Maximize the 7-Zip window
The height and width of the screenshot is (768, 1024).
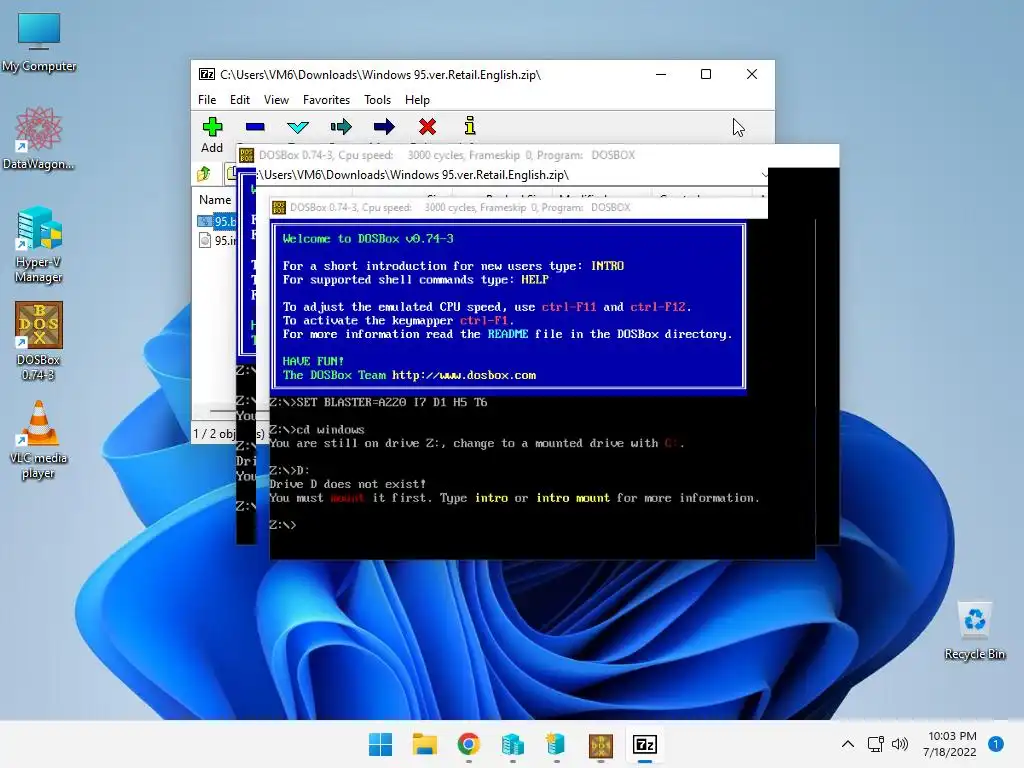tap(706, 74)
